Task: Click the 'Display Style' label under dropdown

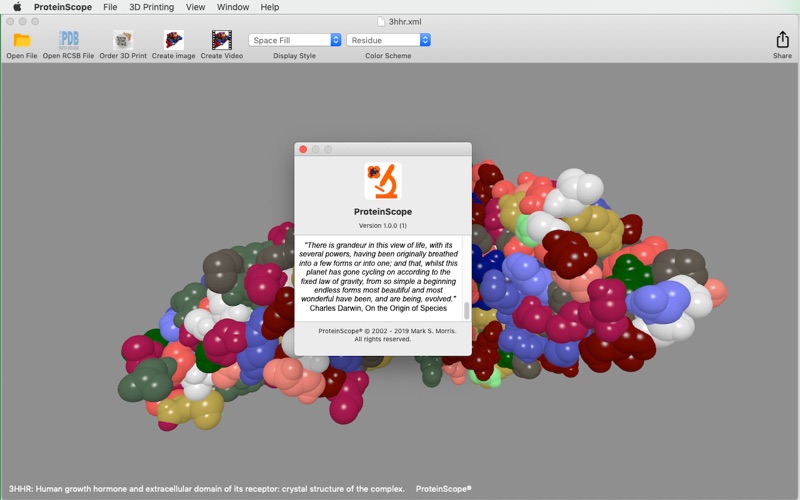Action: coord(294,56)
